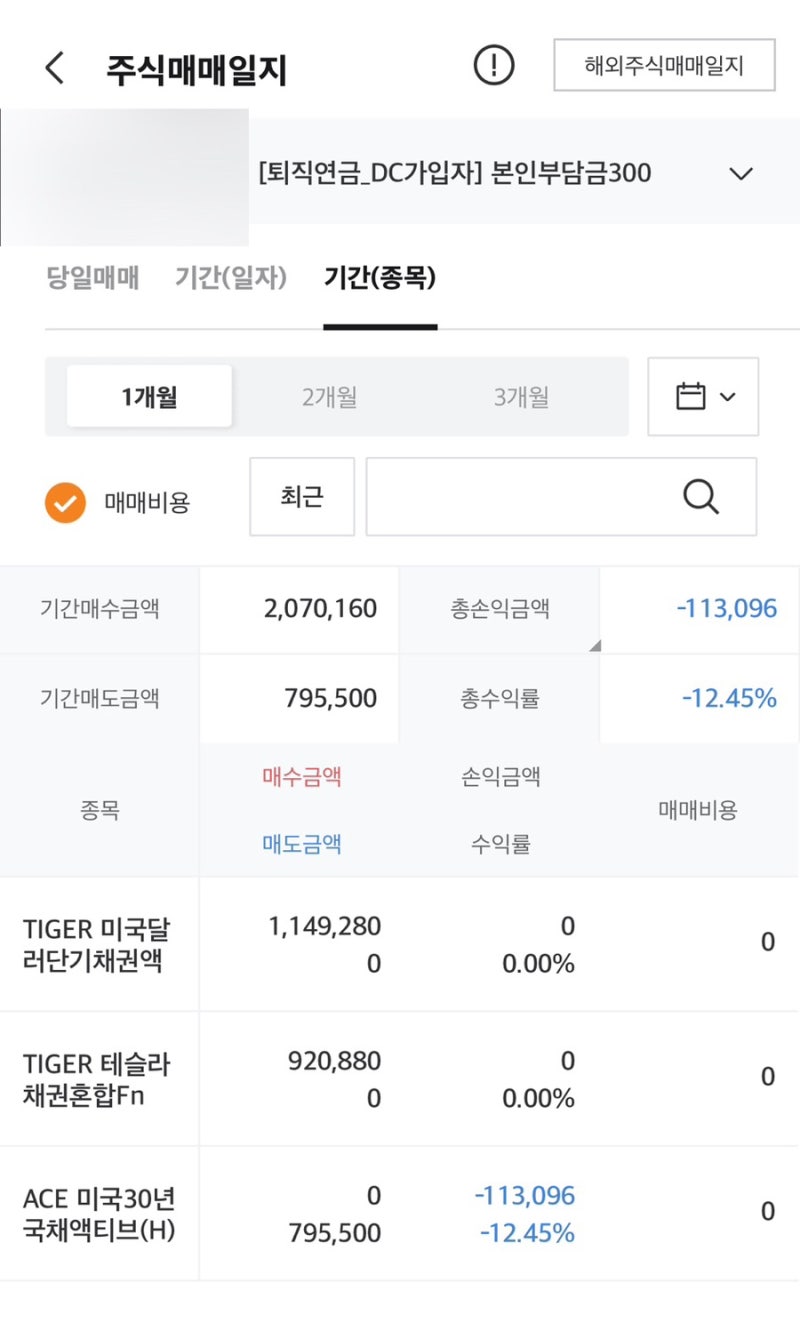Open the info exclamation icon
Screen dimensions: 800x1331
pos(493,67)
